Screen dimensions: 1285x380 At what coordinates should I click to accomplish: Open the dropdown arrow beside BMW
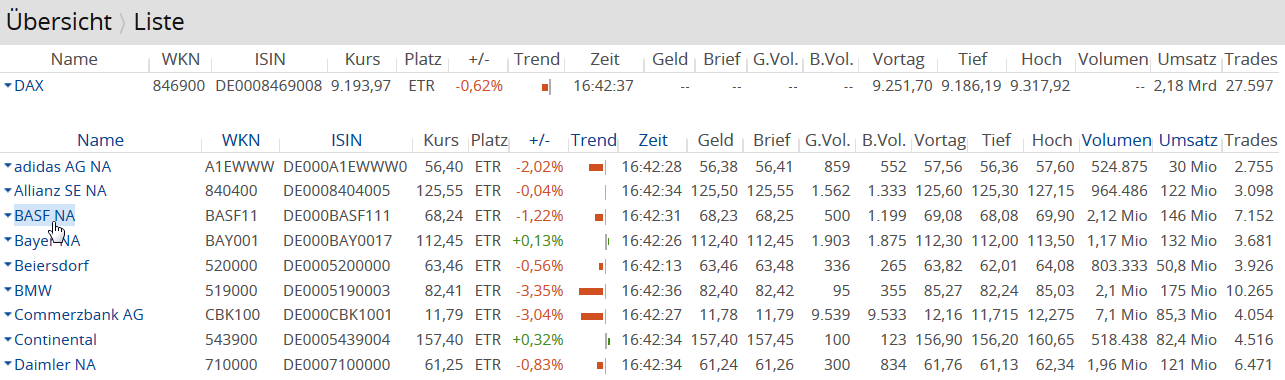(x=8, y=291)
